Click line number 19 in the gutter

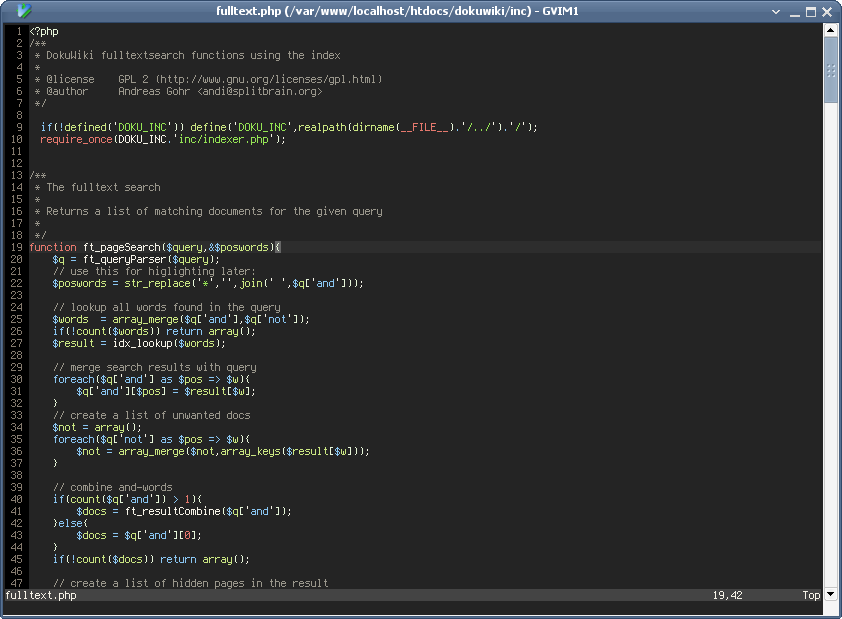tap(17, 247)
